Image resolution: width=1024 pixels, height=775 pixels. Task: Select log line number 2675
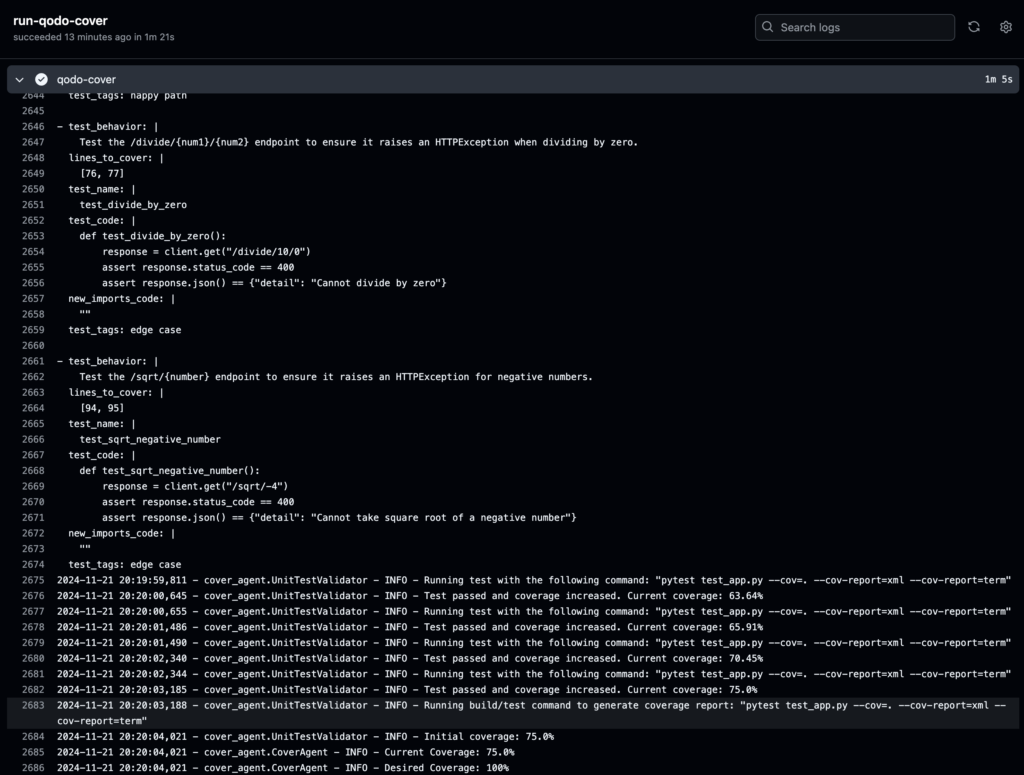[33, 580]
